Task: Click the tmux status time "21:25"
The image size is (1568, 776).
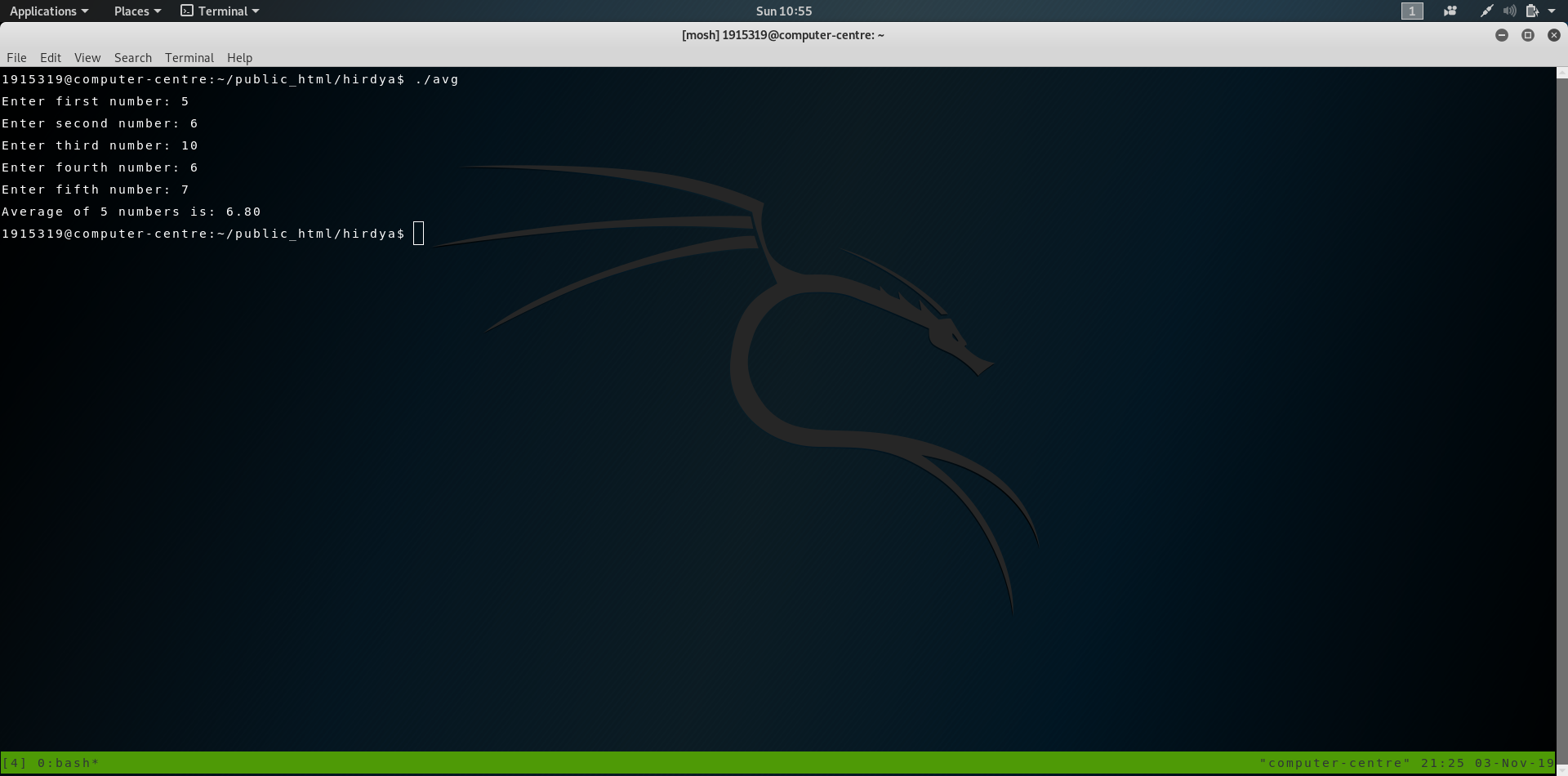Action: coord(1443,763)
